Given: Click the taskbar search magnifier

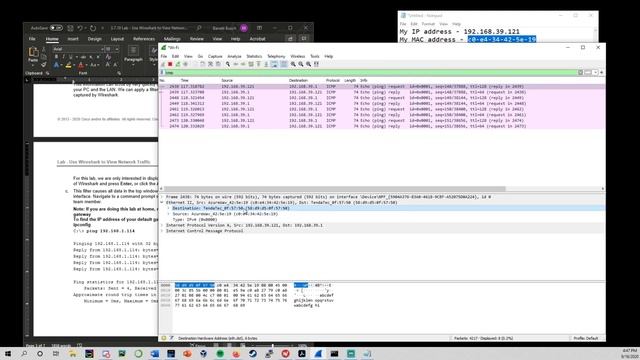Looking at the screenshot, I should click(x=24, y=353).
